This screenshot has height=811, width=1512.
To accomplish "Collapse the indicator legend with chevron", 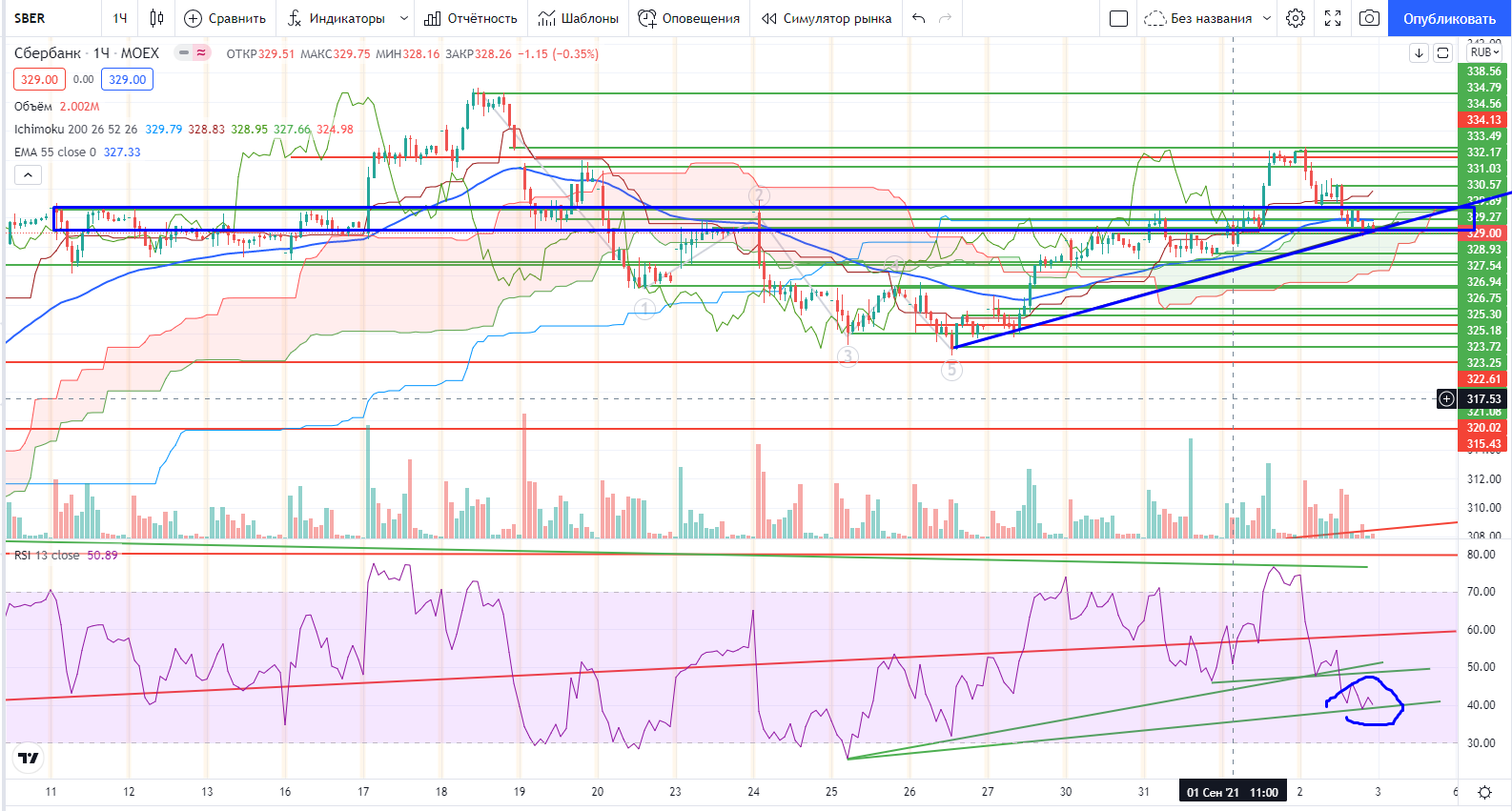I will click(x=28, y=175).
